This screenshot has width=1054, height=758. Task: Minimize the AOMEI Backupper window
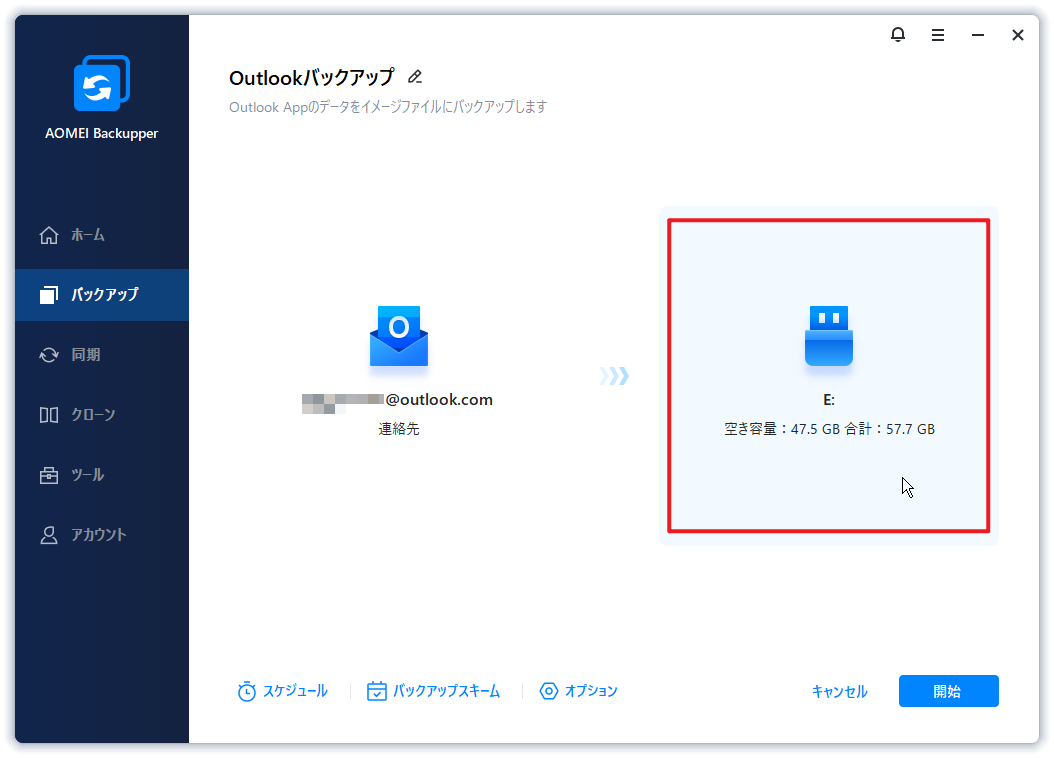[x=978, y=35]
